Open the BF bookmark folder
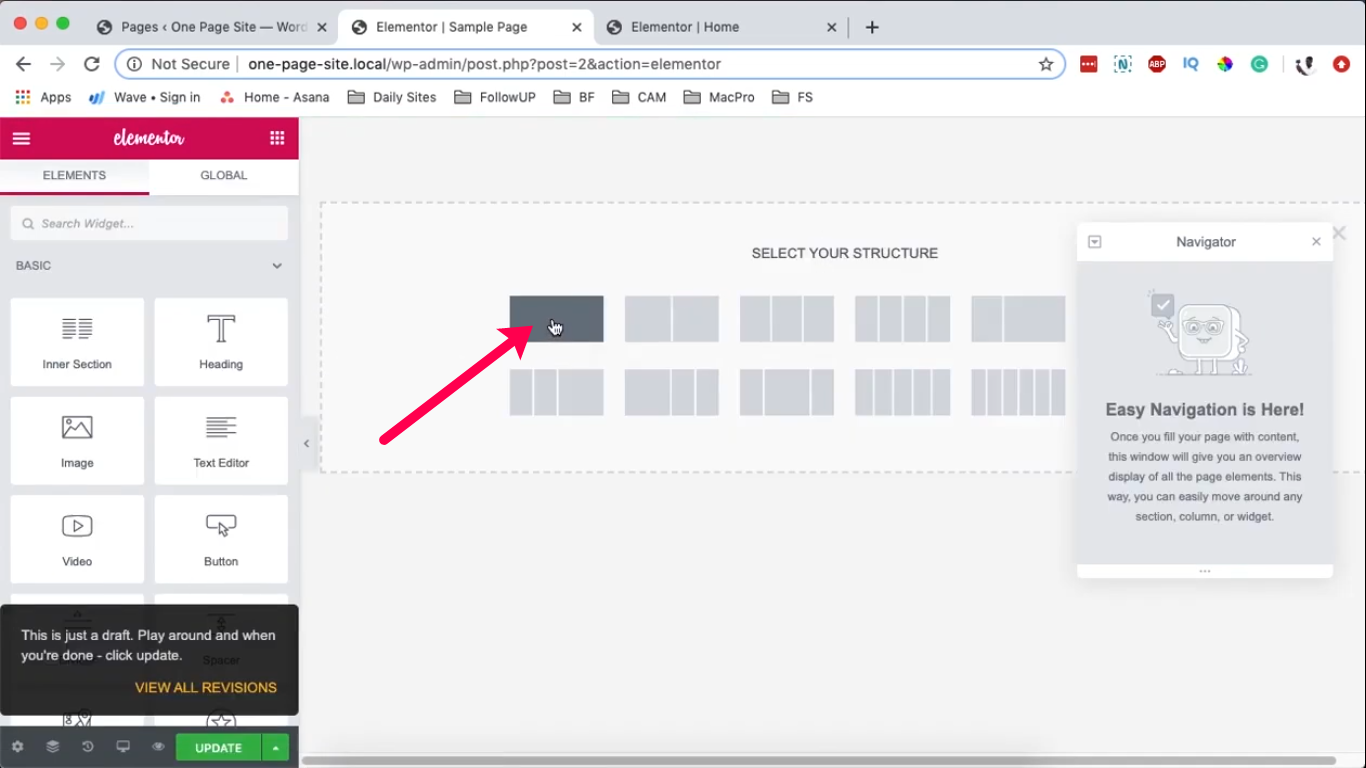 574,97
